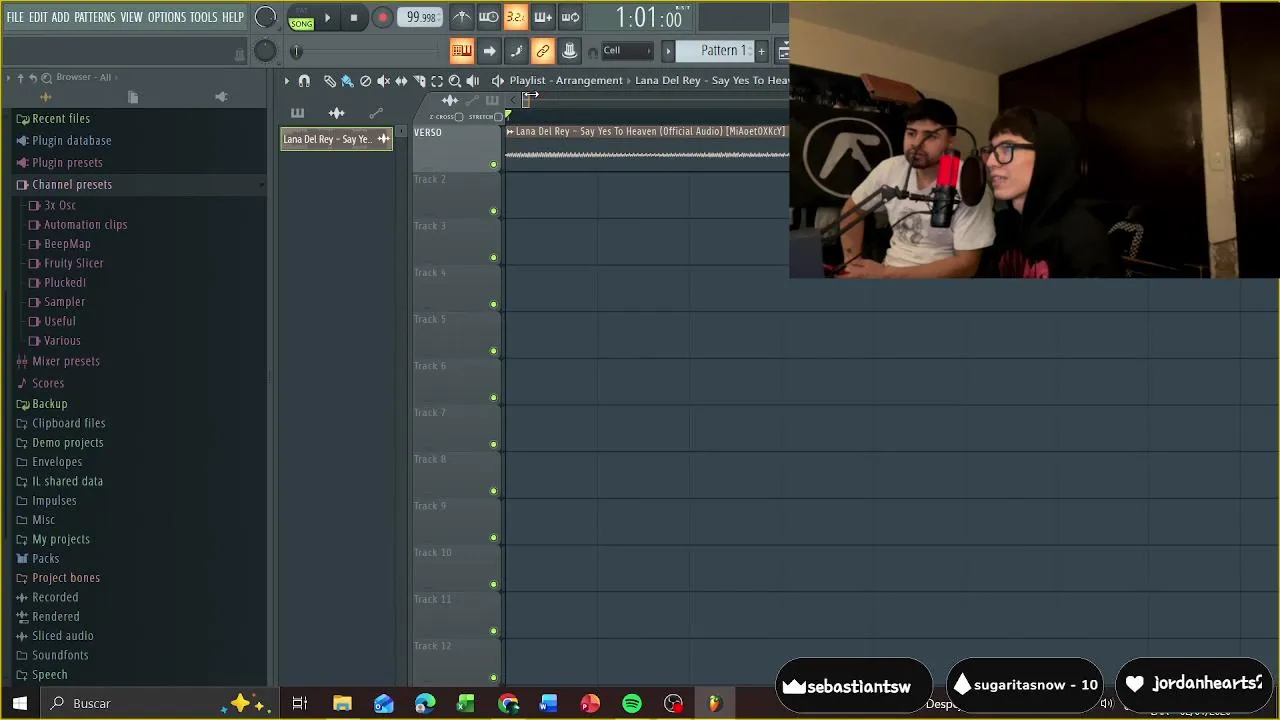Select the playlist Select tool
Viewport: 1280px width, 720px height.
pos(437,81)
